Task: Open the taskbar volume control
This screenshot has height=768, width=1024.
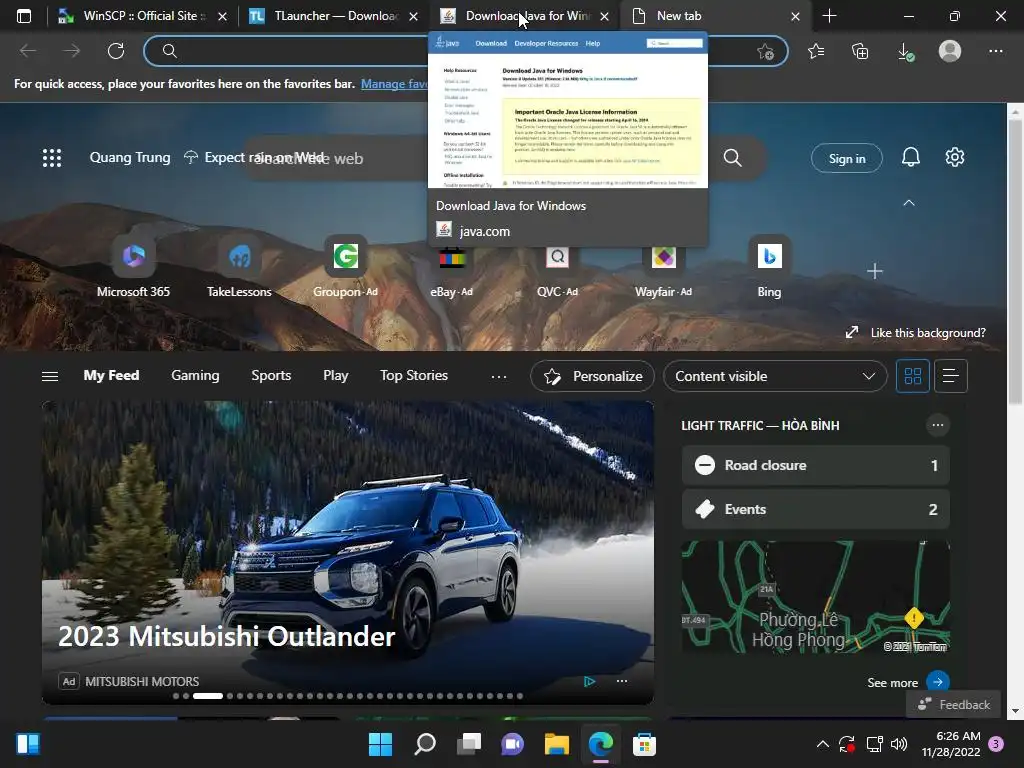Action: point(899,744)
